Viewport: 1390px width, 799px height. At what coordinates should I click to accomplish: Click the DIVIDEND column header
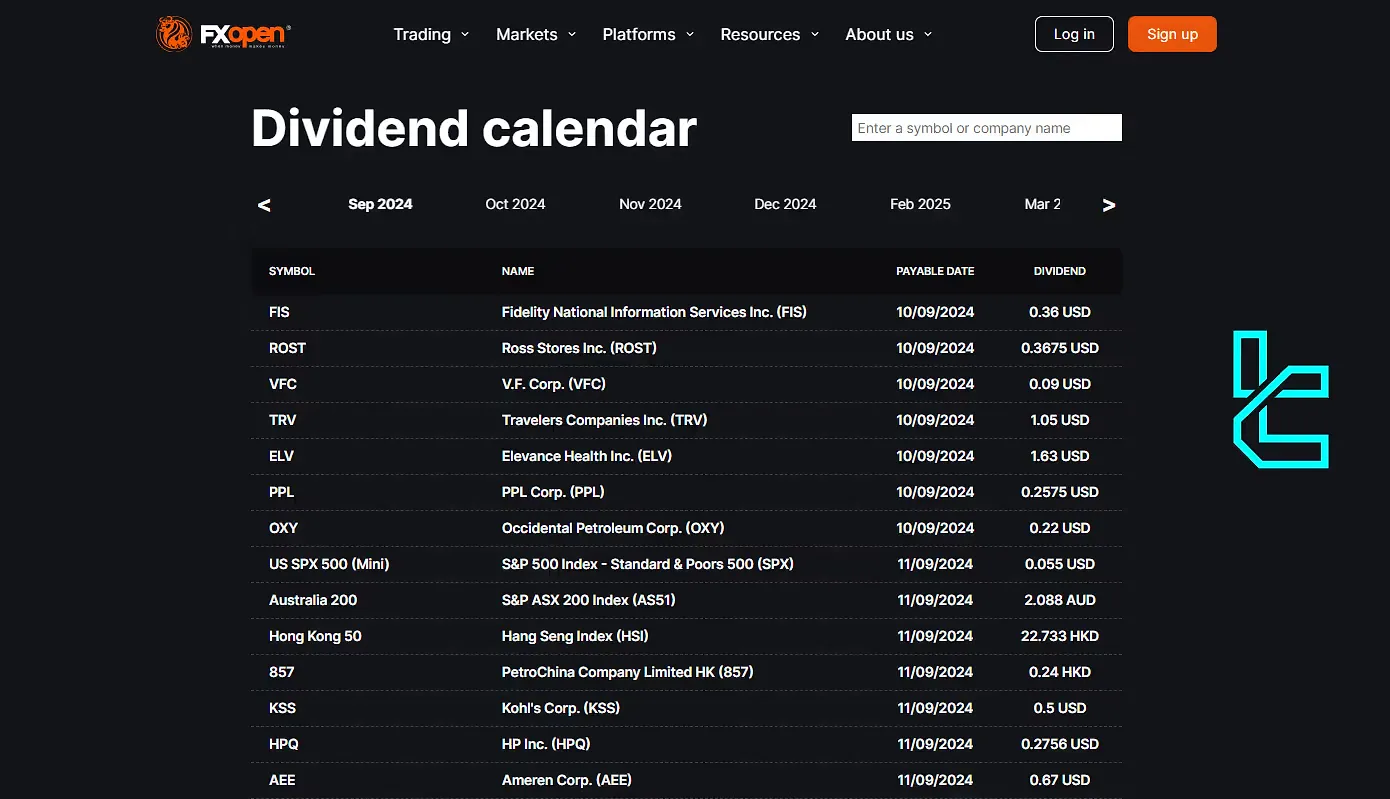tap(1060, 271)
